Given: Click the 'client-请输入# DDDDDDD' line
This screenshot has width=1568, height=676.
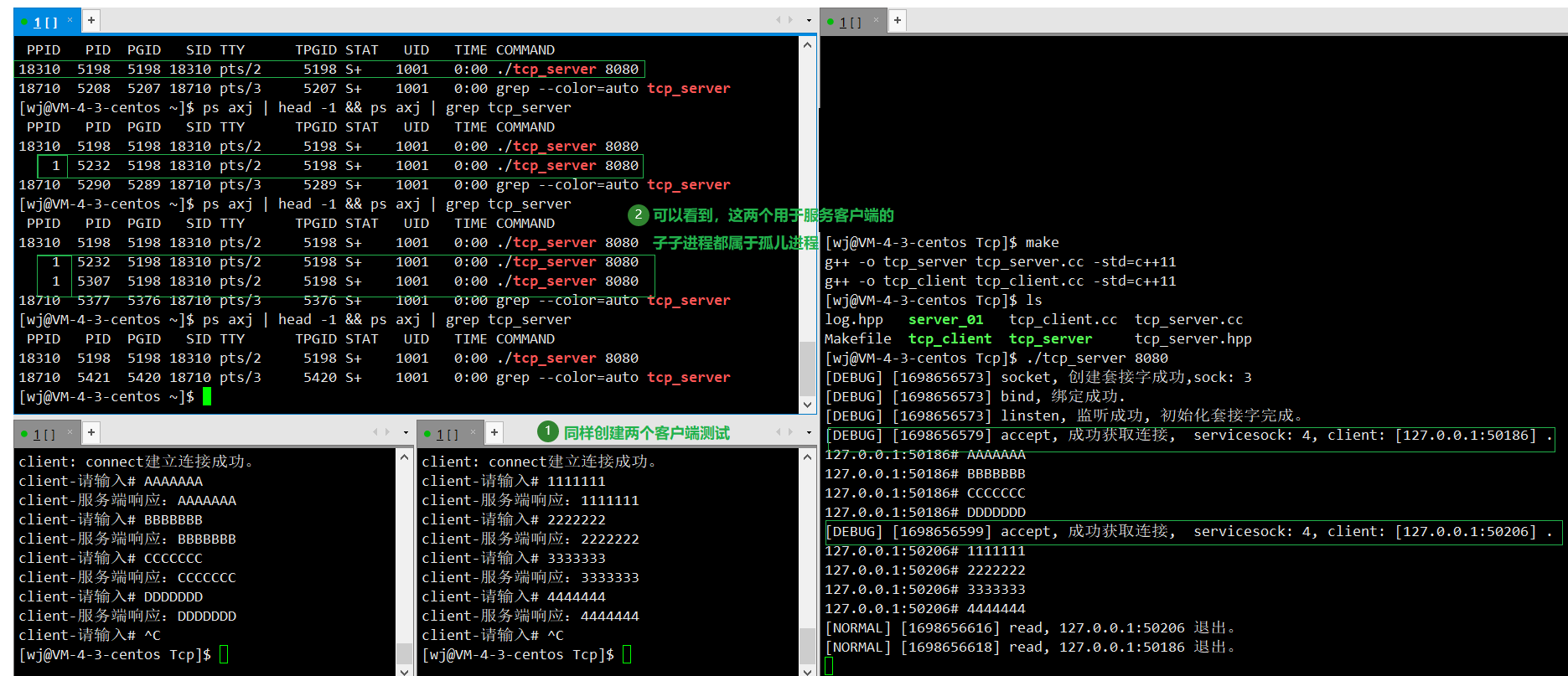Looking at the screenshot, I should click(111, 597).
